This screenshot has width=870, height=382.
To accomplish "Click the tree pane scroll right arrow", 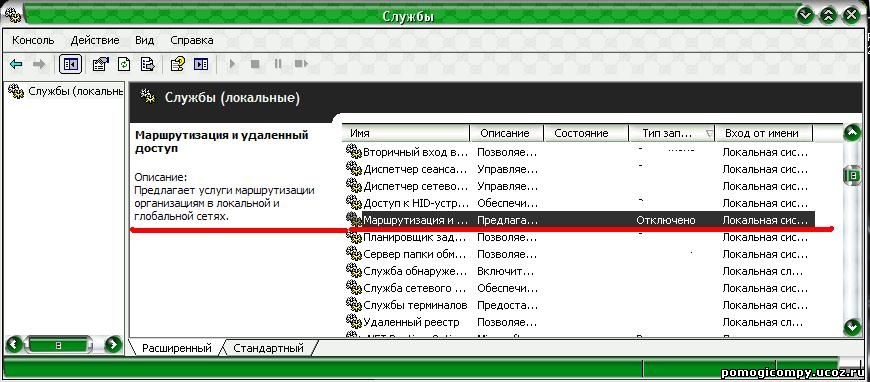I will click(x=113, y=345).
